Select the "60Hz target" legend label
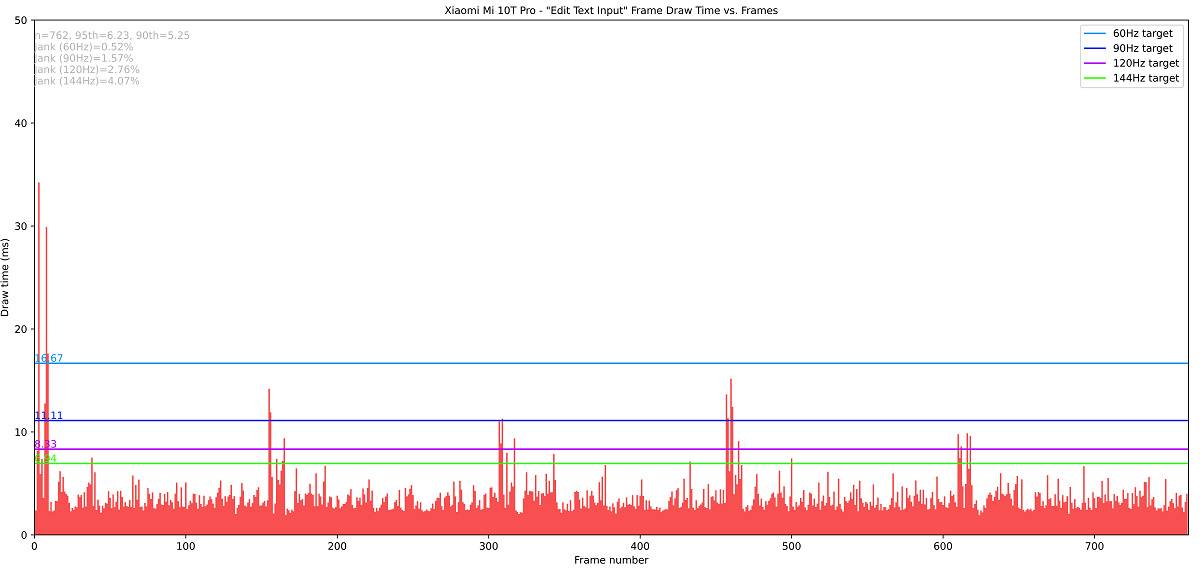 tap(1142, 33)
